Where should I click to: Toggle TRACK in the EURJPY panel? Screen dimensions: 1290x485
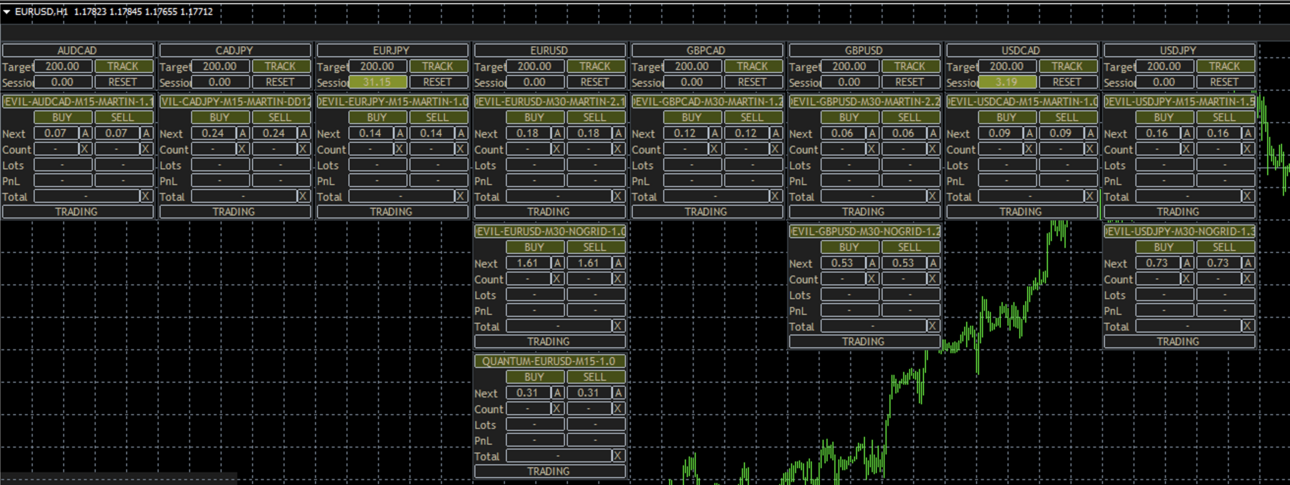pos(439,66)
